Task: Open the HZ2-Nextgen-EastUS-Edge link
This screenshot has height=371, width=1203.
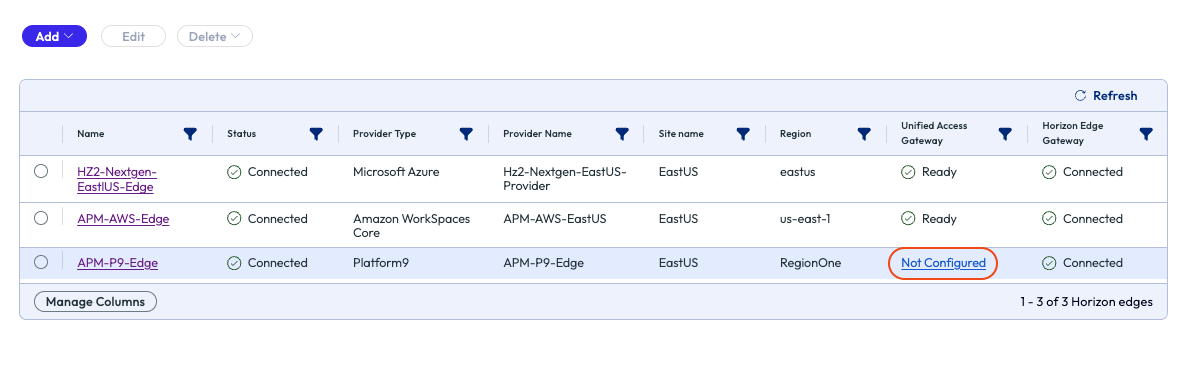Action: pyautogui.click(x=117, y=179)
